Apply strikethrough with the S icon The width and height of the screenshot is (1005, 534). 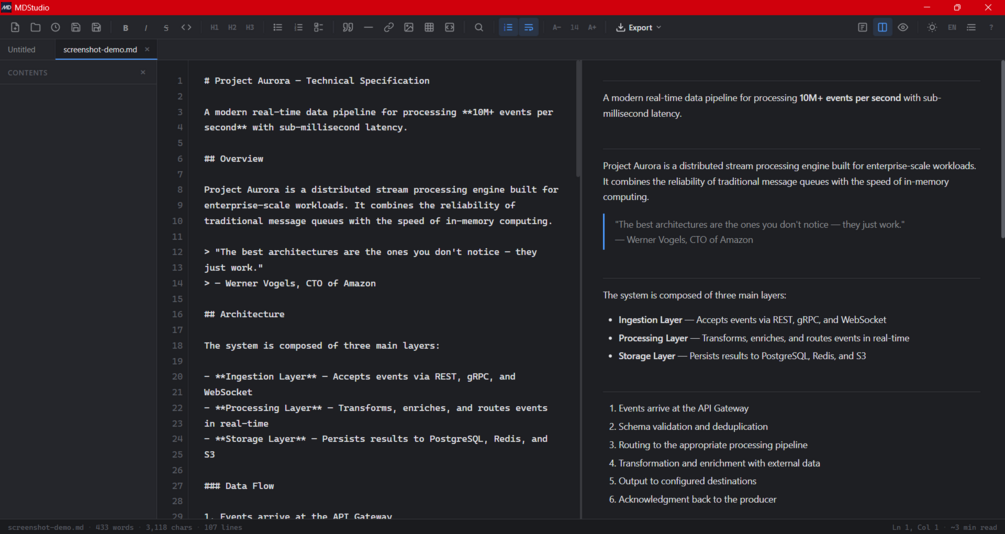(x=166, y=28)
